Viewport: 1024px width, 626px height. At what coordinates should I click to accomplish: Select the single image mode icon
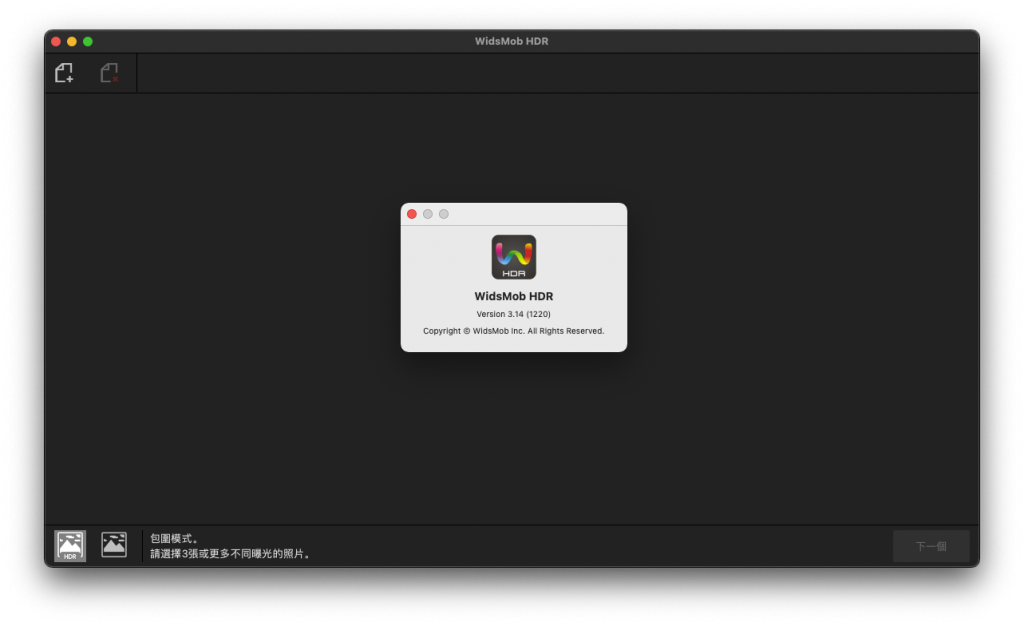(114, 544)
